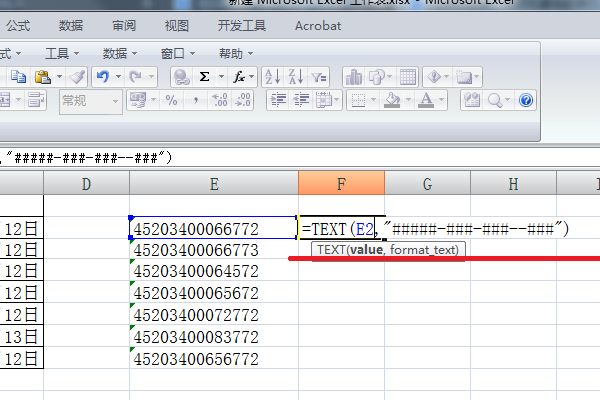Select cell containing 45203400083772

(214, 337)
